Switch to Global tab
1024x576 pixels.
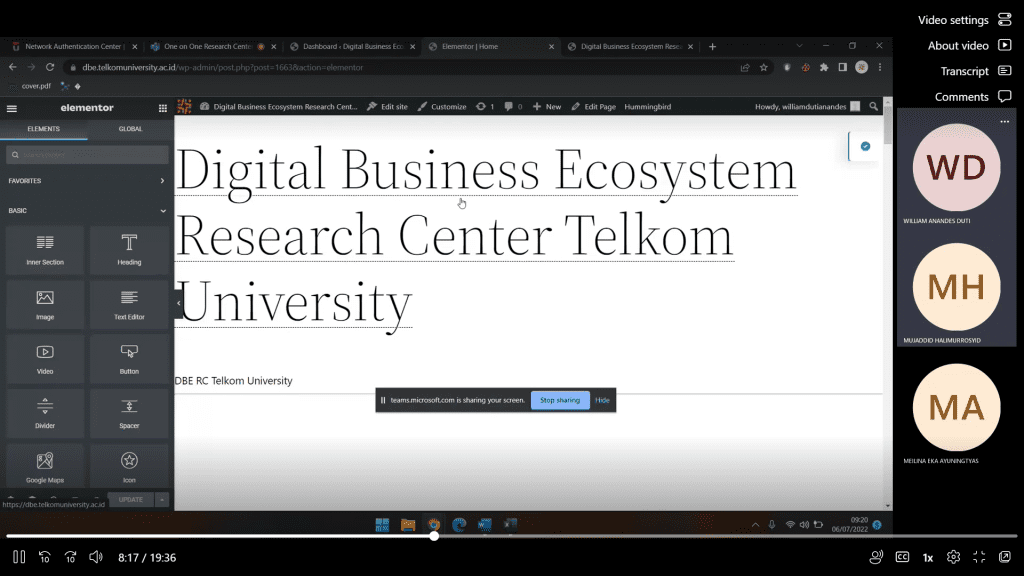coord(130,129)
